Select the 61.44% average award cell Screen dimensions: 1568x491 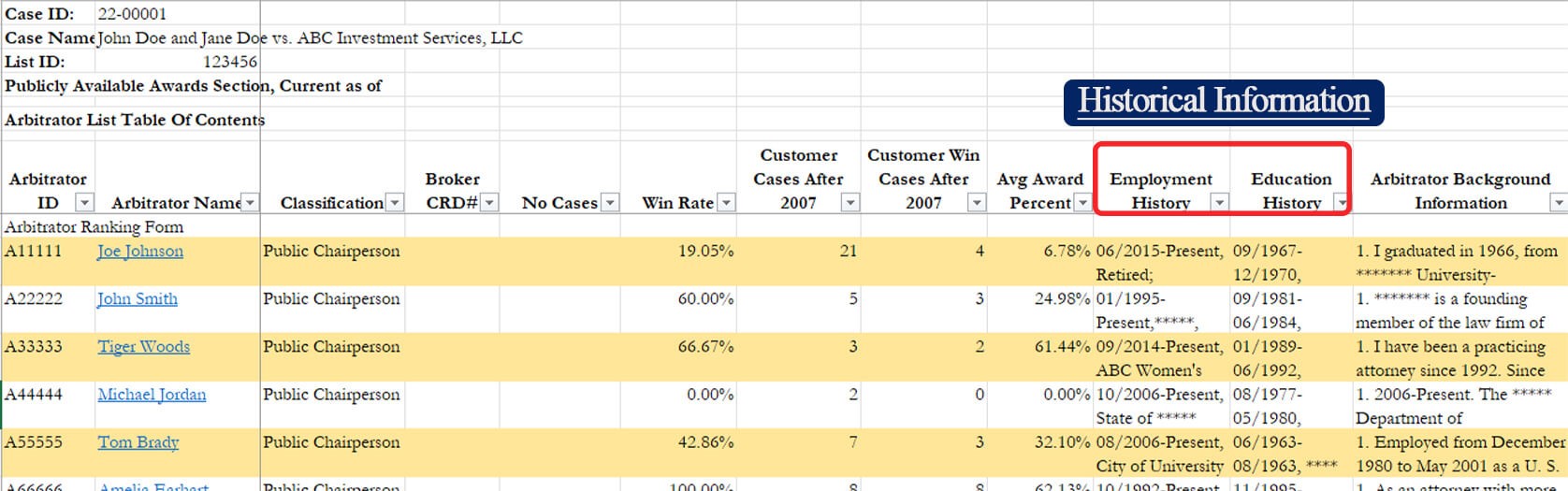point(1039,357)
